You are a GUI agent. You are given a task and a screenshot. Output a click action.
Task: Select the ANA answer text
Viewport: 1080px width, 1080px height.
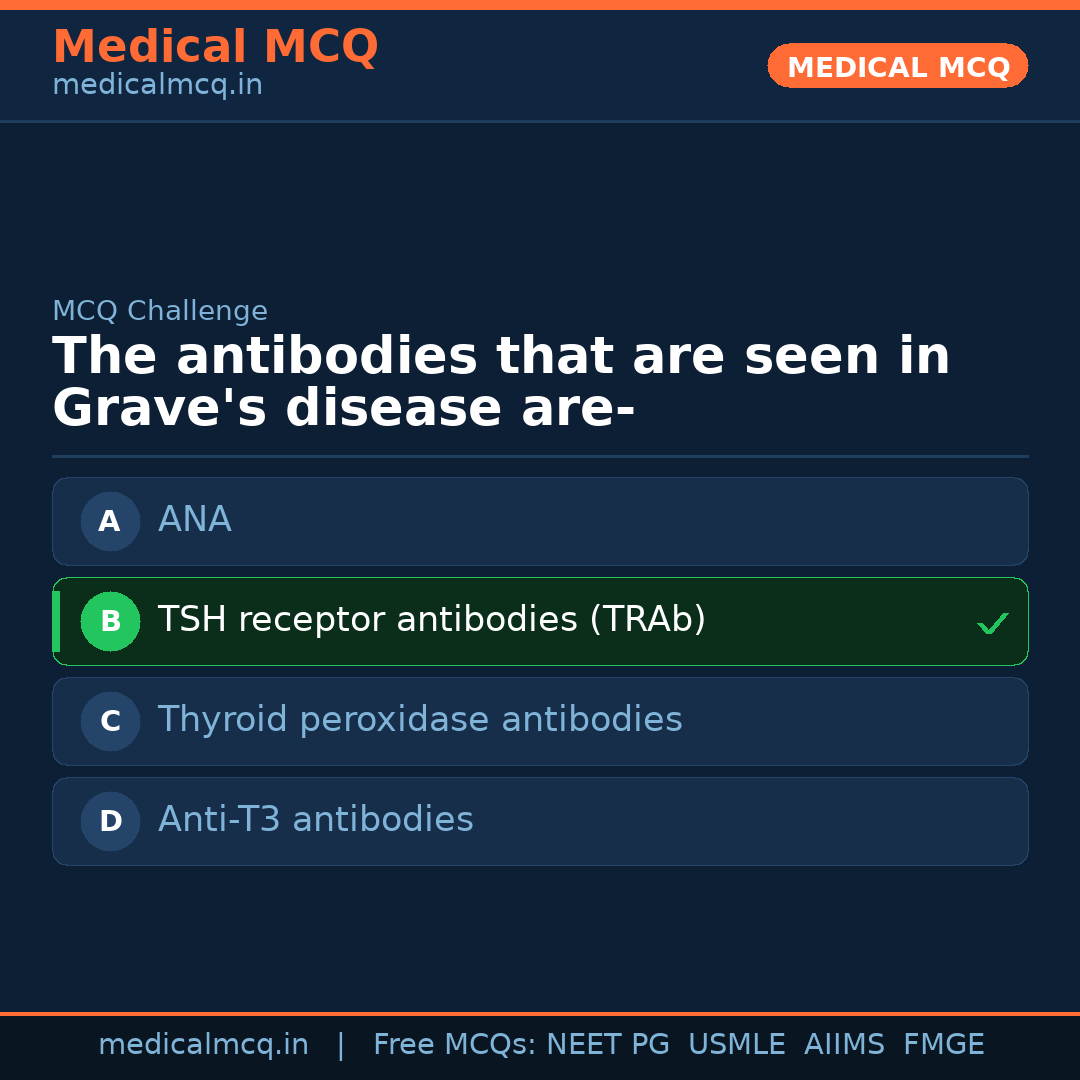pos(195,520)
